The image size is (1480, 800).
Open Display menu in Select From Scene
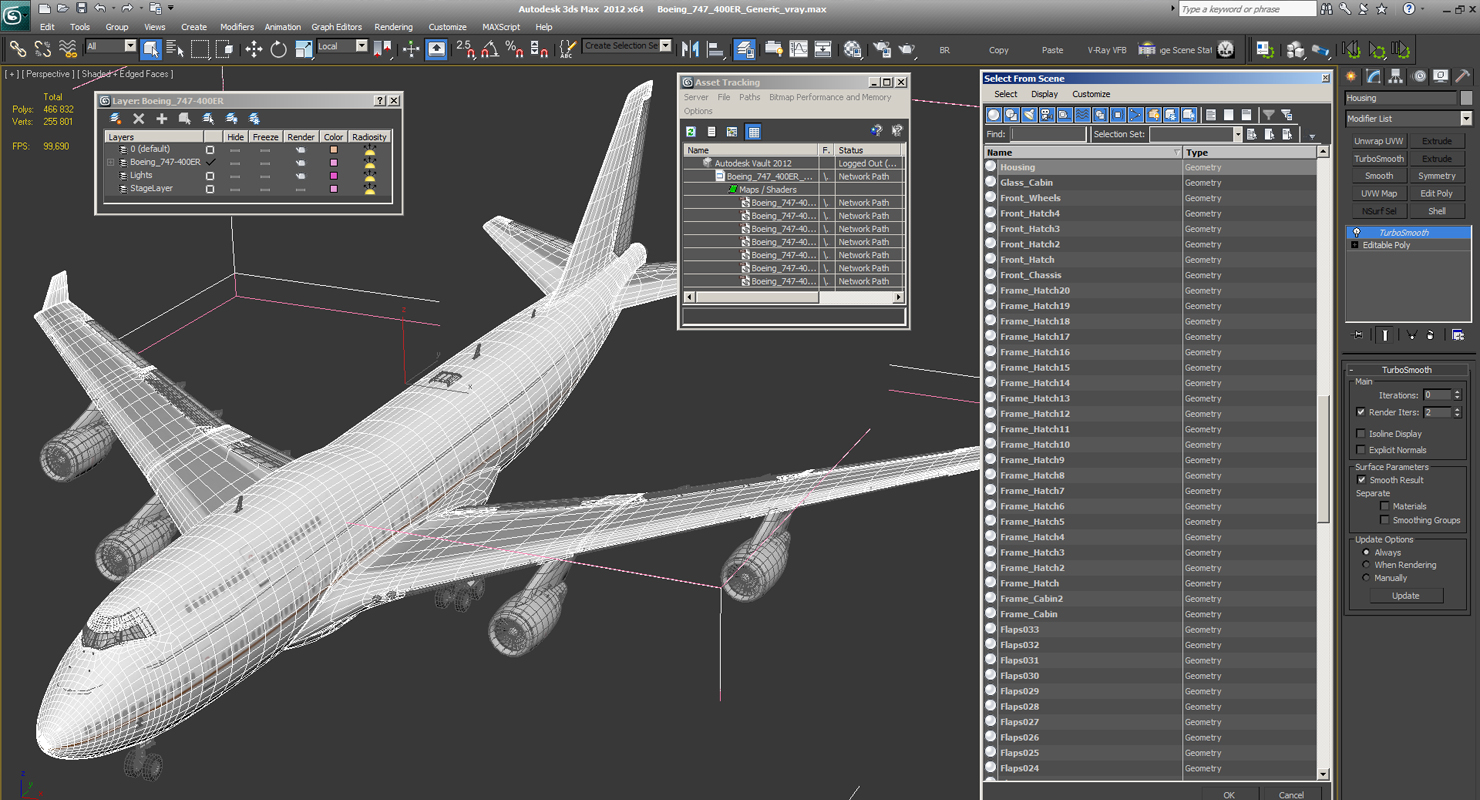1044,94
